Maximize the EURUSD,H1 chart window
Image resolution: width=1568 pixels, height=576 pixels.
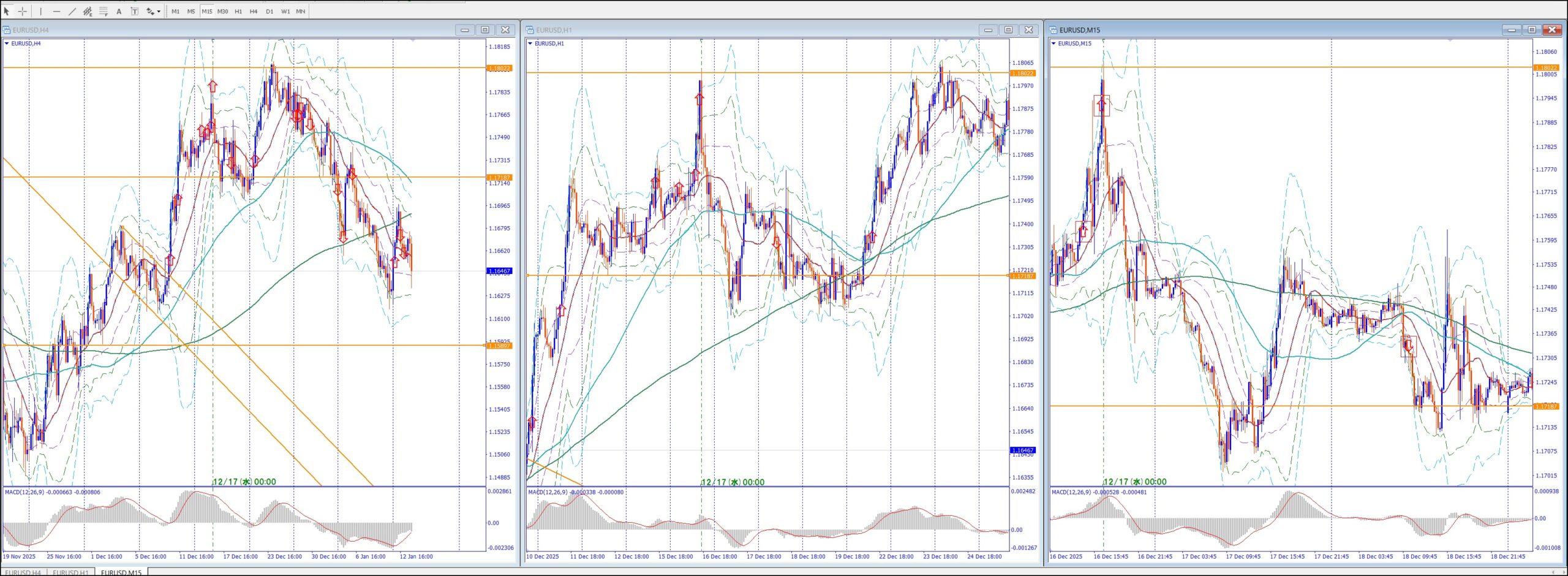tap(1008, 29)
